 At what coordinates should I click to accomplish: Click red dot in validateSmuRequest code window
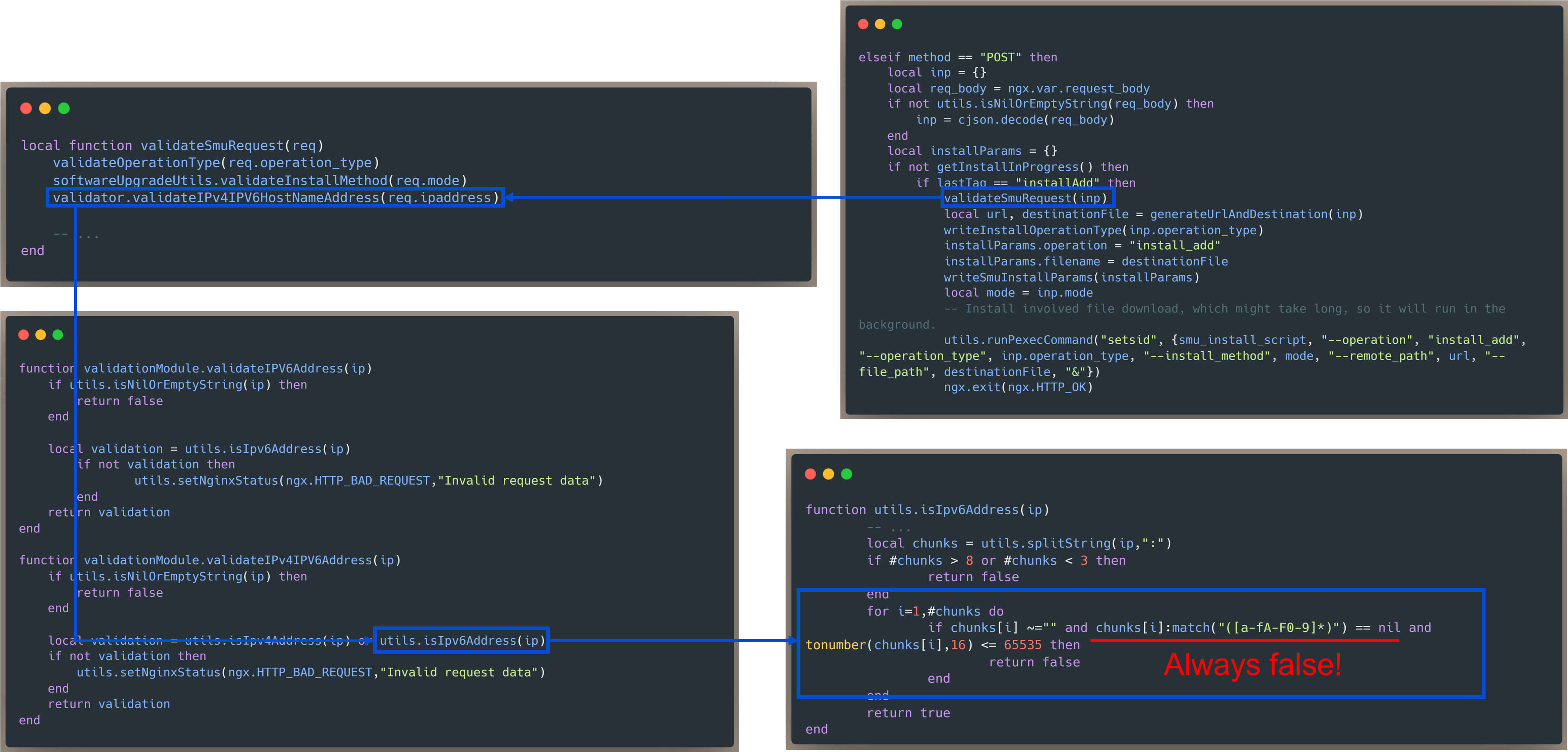tap(26, 108)
